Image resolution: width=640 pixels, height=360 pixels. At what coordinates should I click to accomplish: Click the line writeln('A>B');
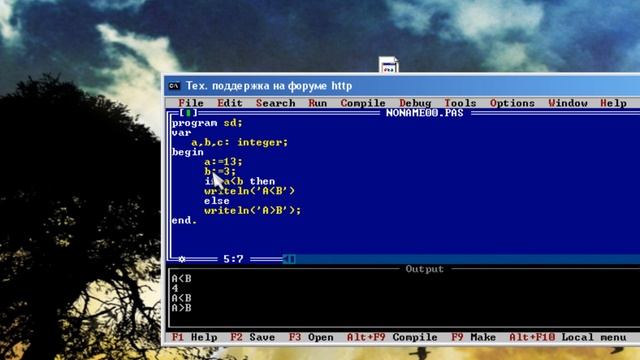pyautogui.click(x=252, y=211)
